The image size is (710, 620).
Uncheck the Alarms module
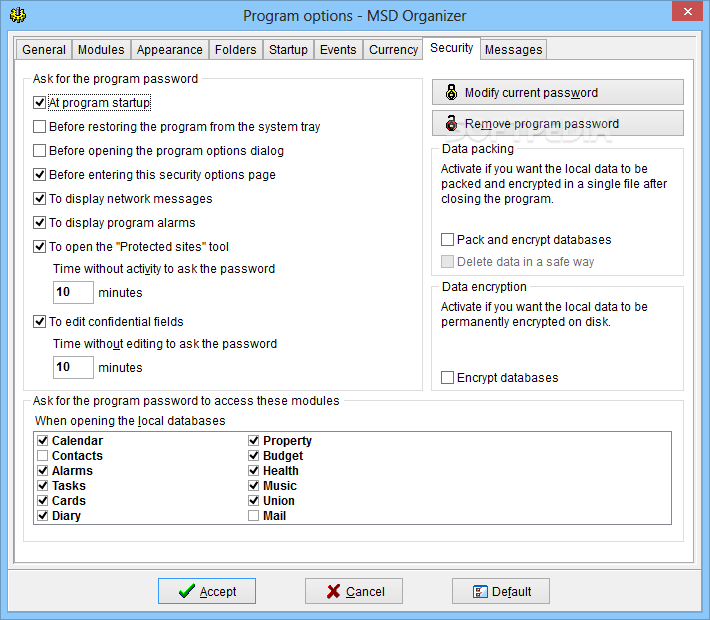[43, 471]
